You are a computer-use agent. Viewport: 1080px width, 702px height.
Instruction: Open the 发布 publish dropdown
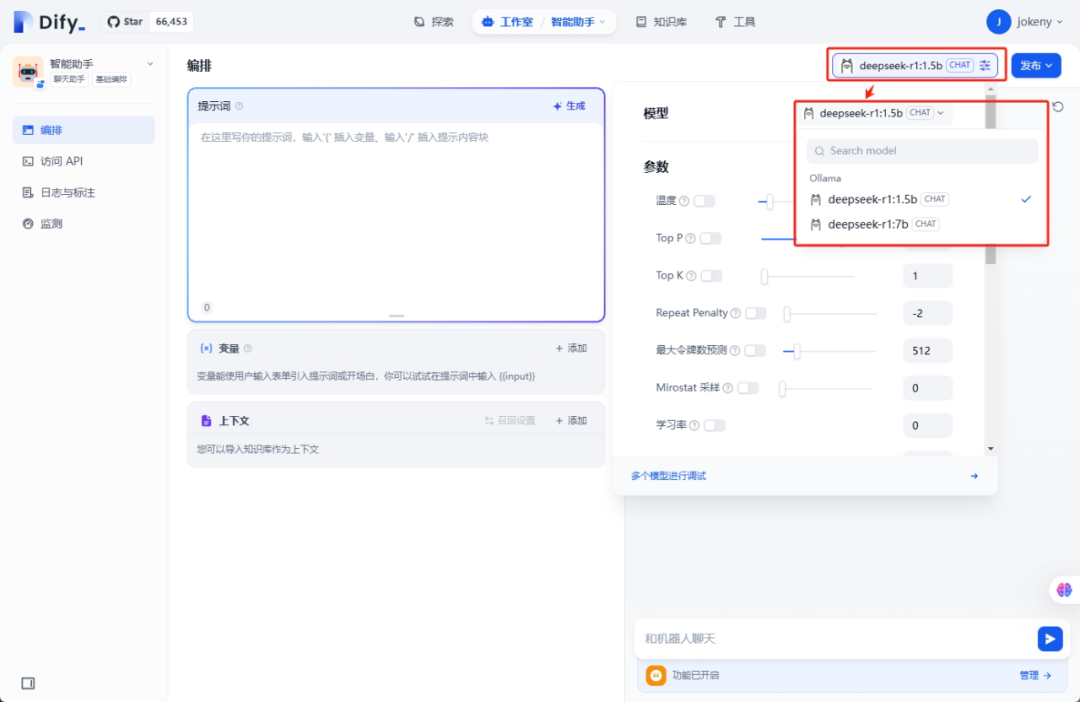[x=1036, y=65]
